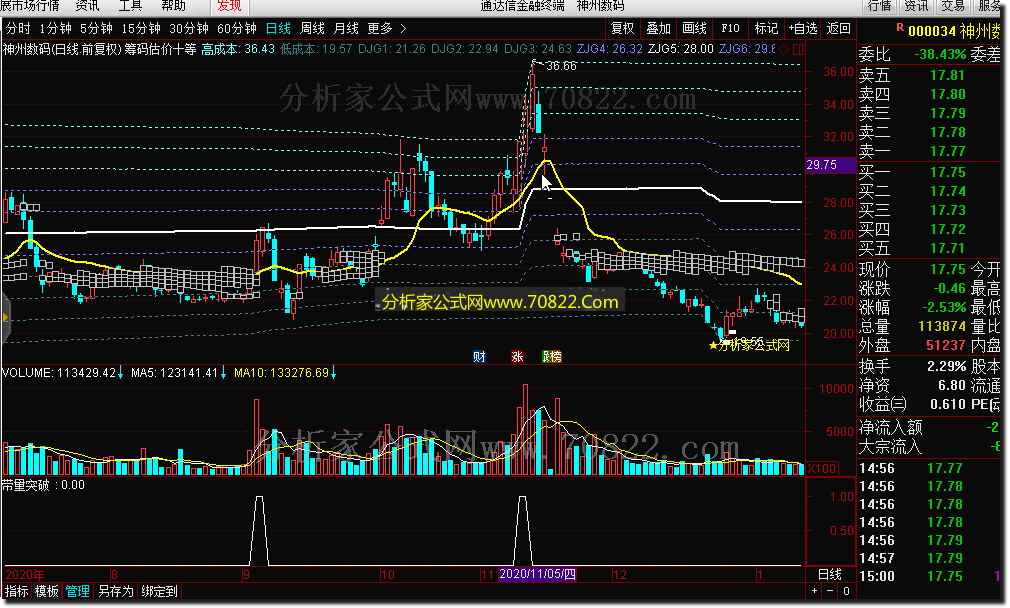Click the star 分析家公式网 marker at low
Image resolution: width=1010 pixels, height=608 pixels.
749,346
